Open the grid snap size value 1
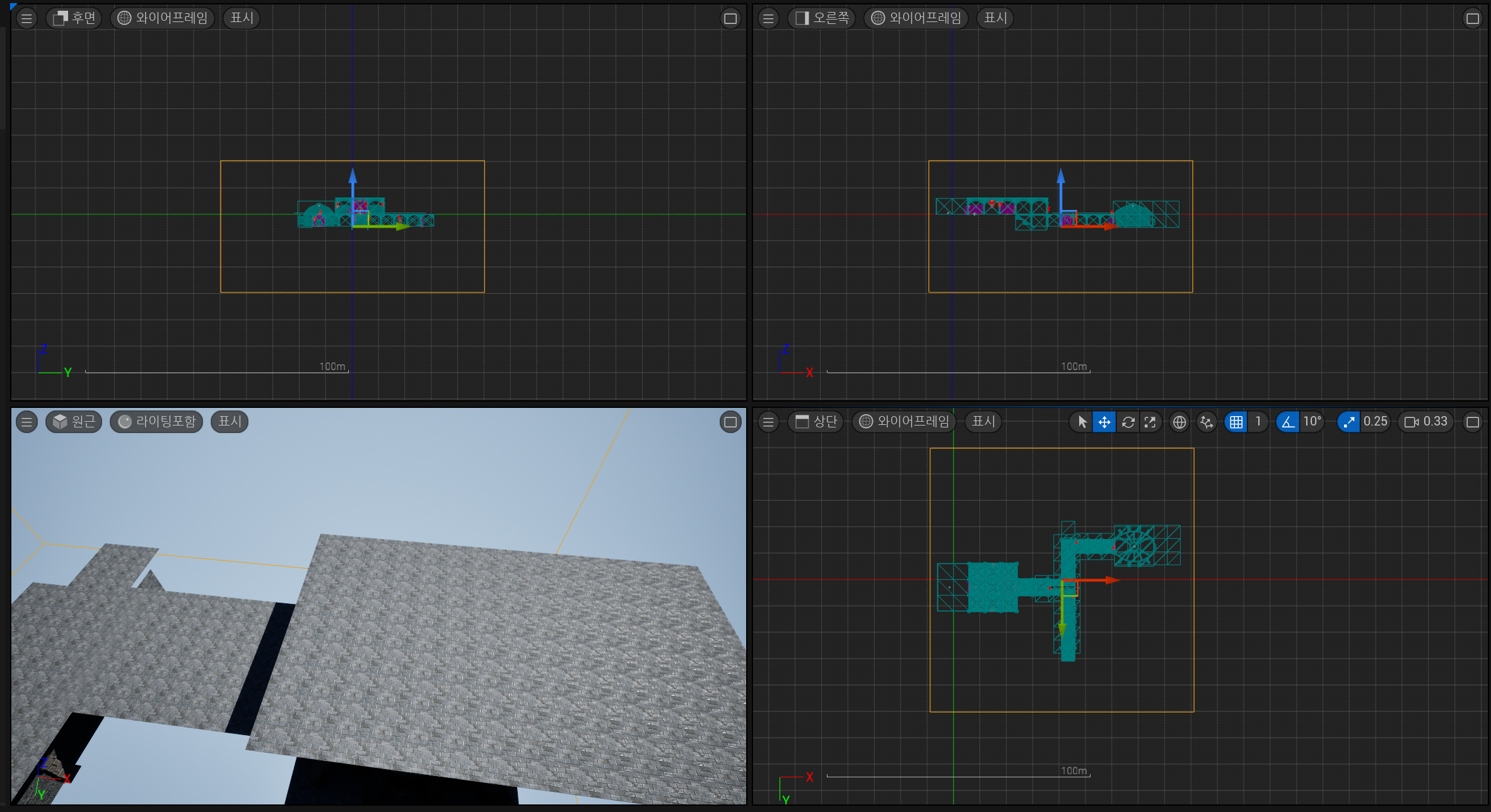The height and width of the screenshot is (812, 1491). click(1258, 422)
